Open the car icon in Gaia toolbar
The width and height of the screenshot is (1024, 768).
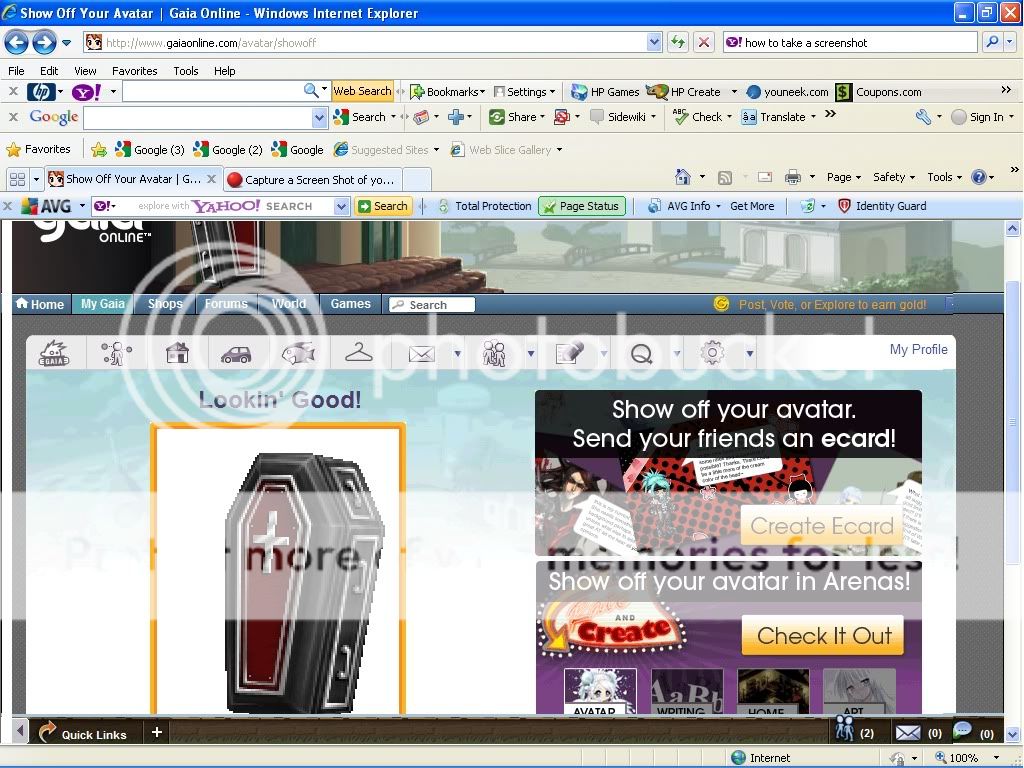pos(237,353)
